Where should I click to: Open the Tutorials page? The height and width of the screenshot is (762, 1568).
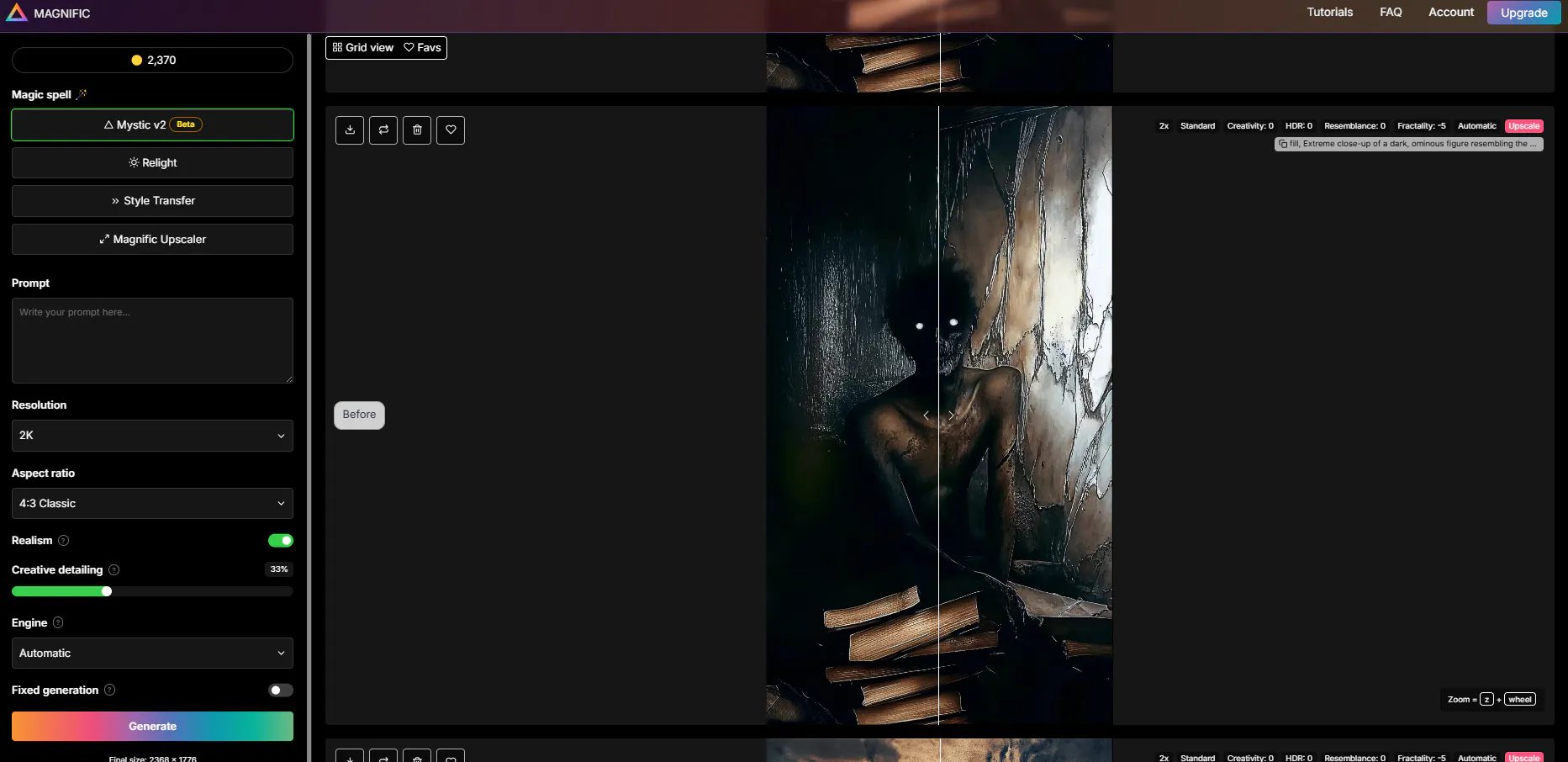[1330, 13]
